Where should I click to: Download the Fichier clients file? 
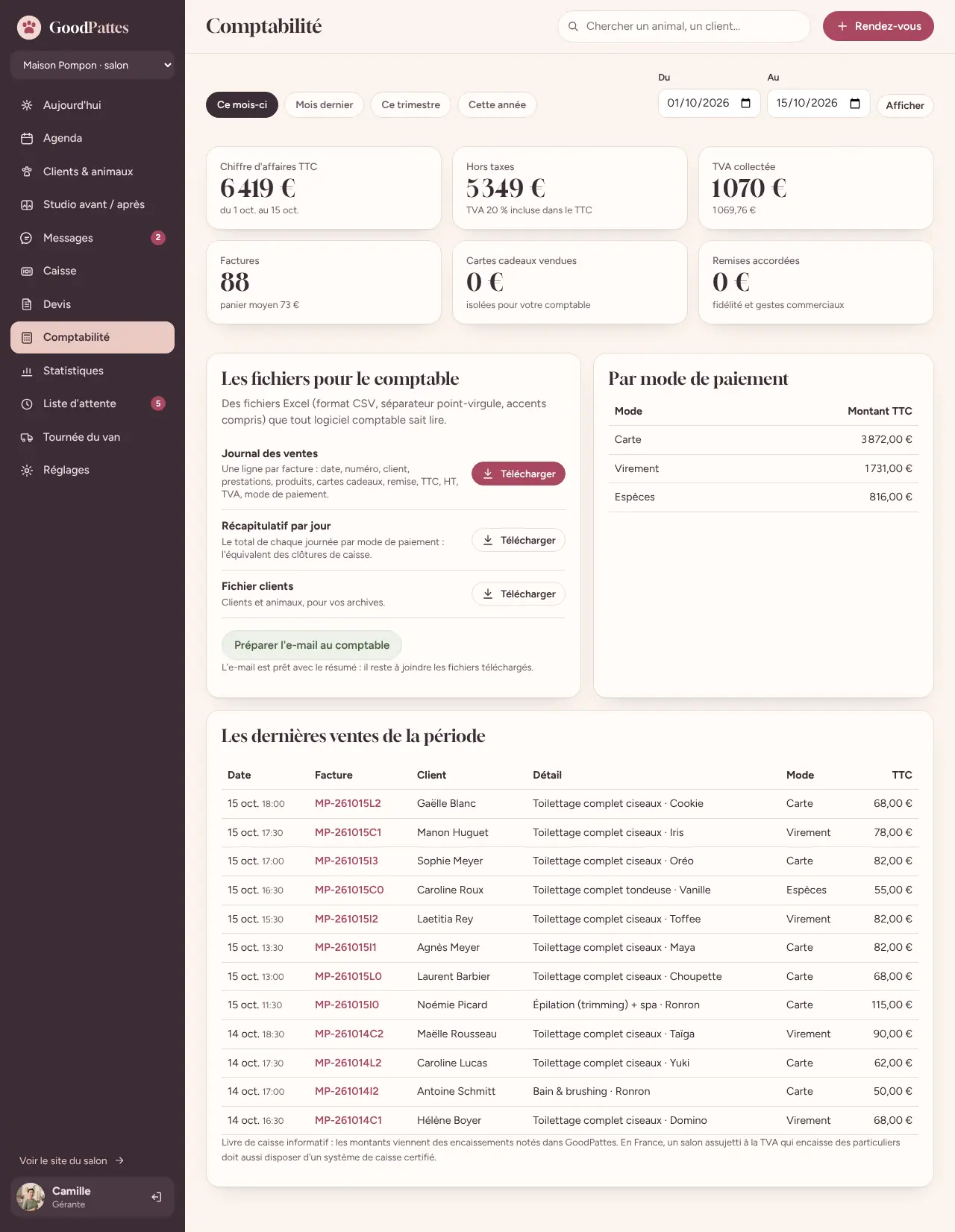(x=519, y=594)
